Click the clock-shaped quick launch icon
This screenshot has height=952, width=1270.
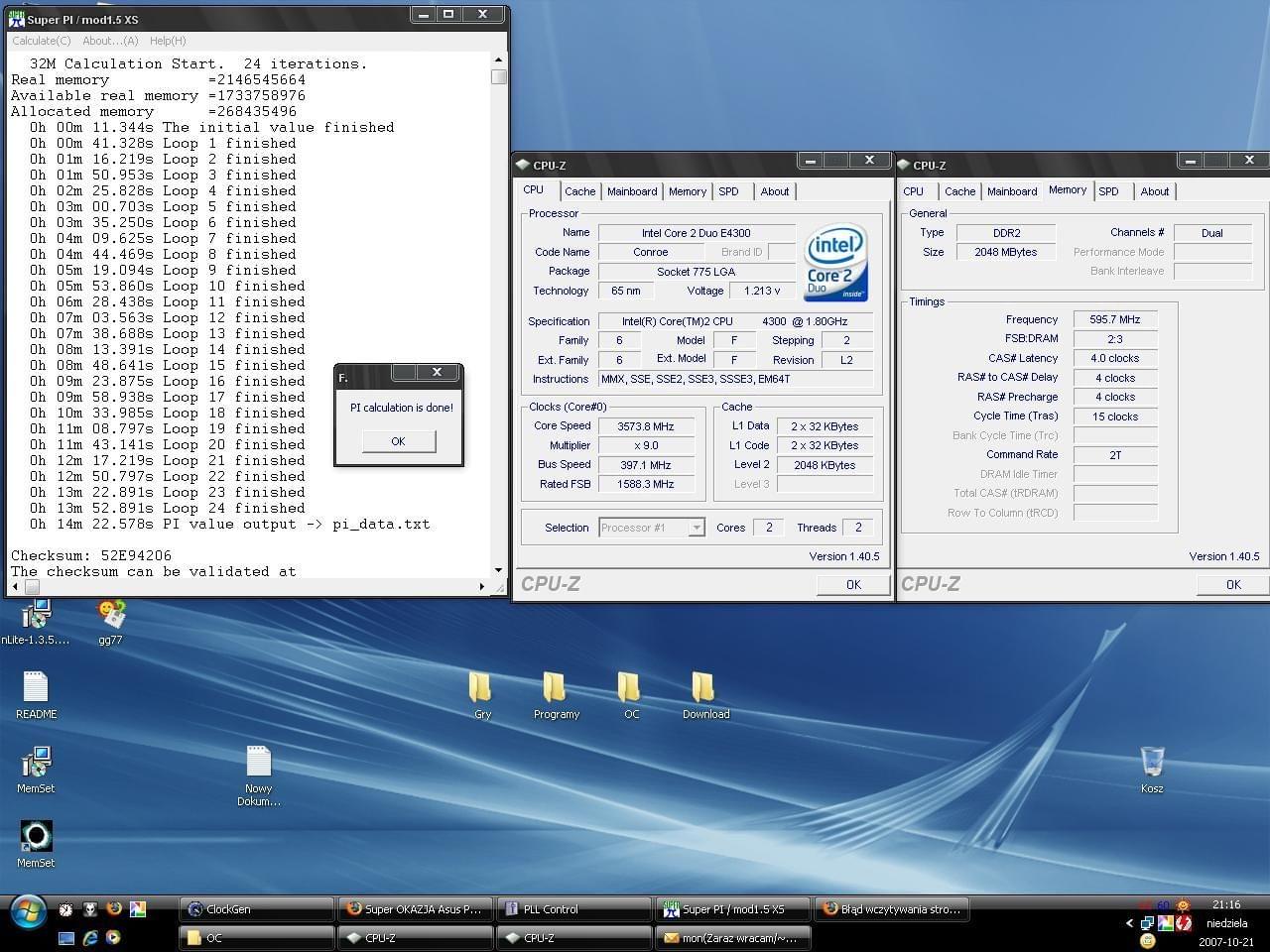[x=65, y=908]
